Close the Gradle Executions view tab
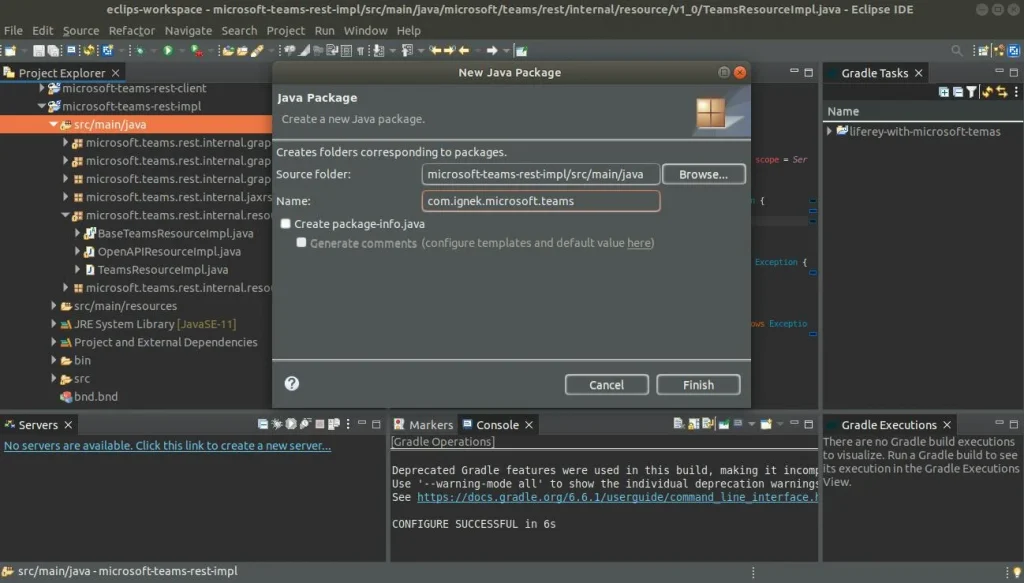Viewport: 1024px width, 583px height. pyautogui.click(x=947, y=424)
